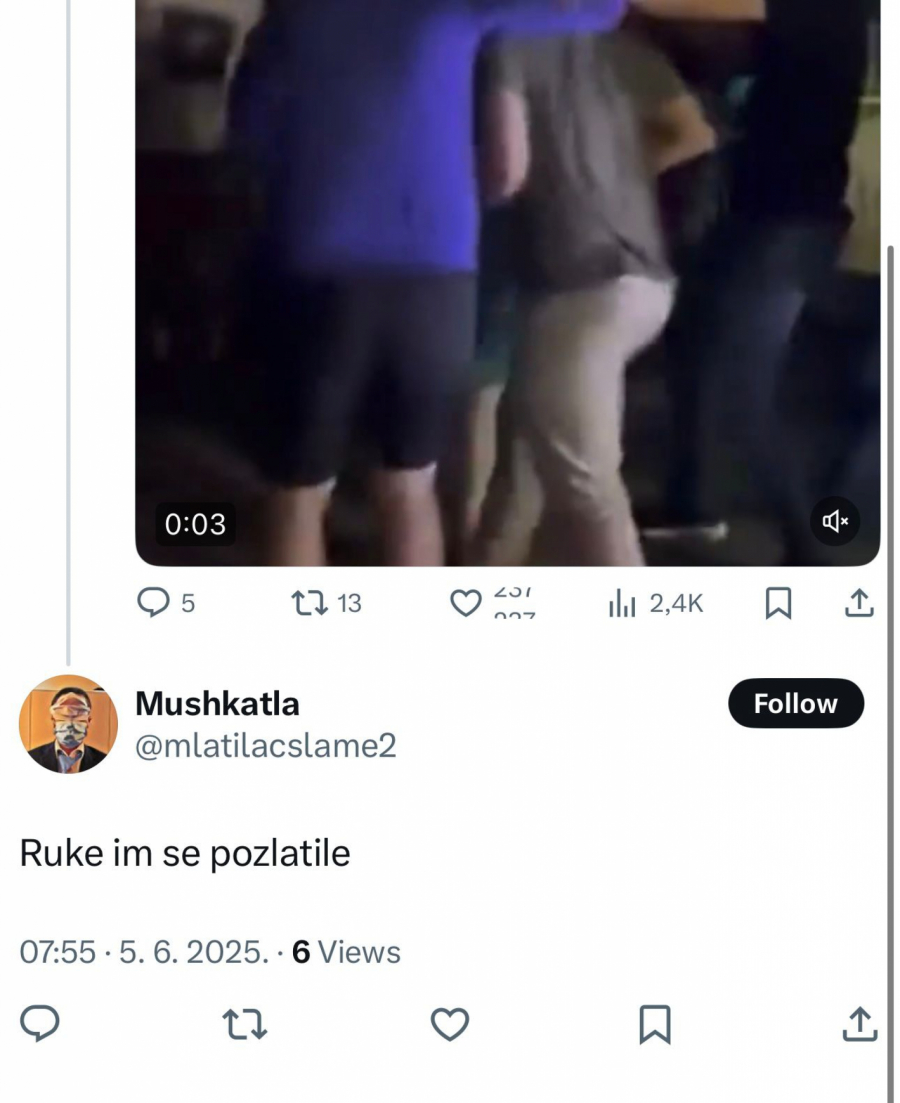Like the video tweet above

pyautogui.click(x=465, y=603)
